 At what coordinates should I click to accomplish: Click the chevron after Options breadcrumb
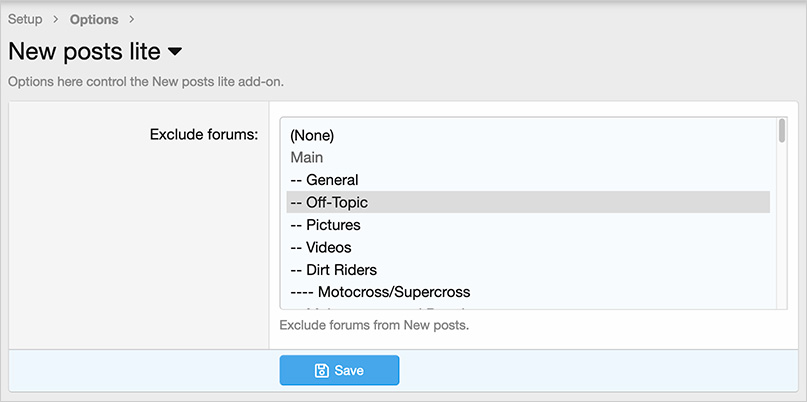tap(132, 19)
